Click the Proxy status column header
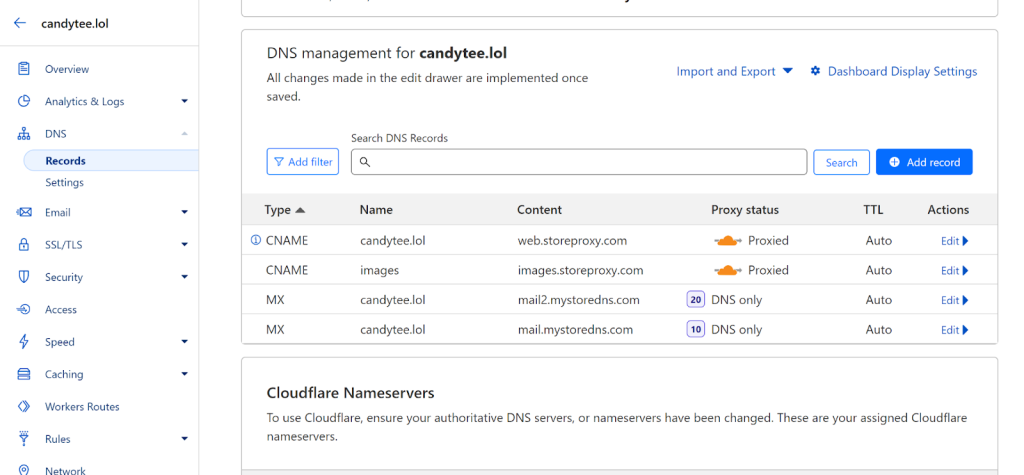1024x475 pixels. (744, 210)
